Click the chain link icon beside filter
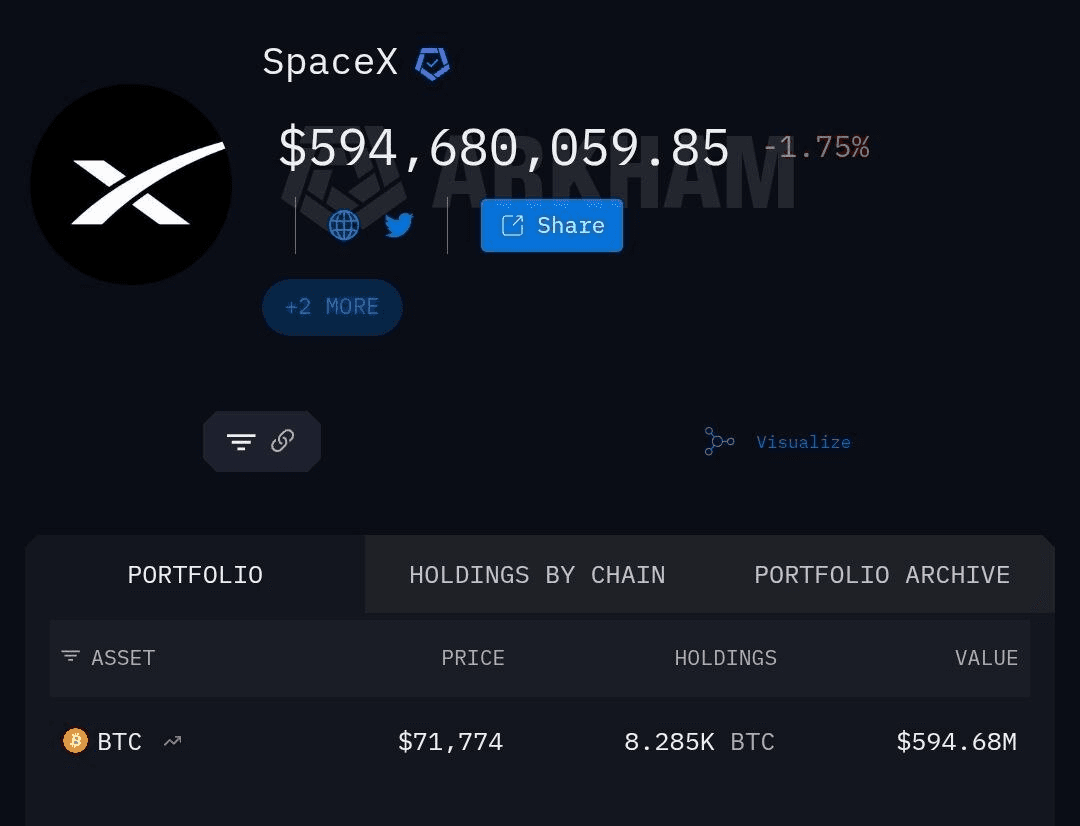1080x826 pixels. coord(283,441)
